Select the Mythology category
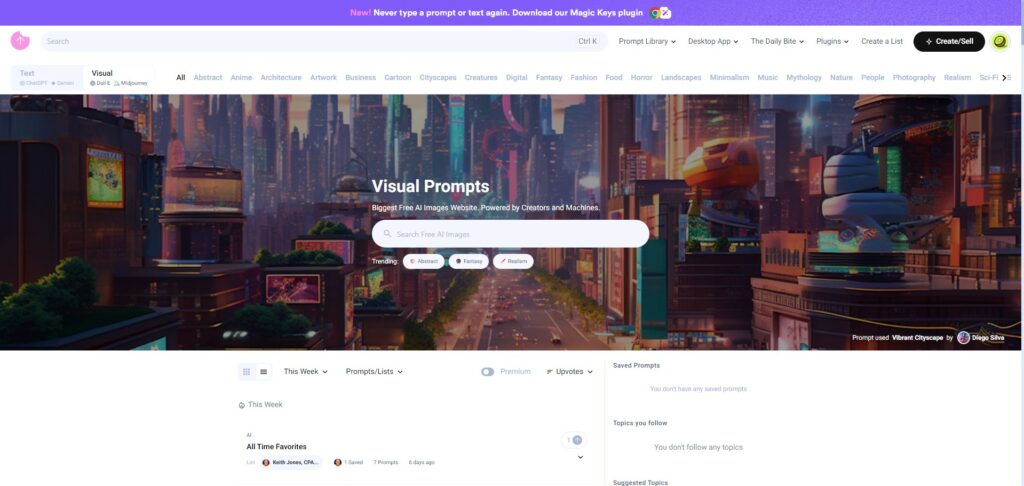This screenshot has height=486, width=1024. point(804,78)
